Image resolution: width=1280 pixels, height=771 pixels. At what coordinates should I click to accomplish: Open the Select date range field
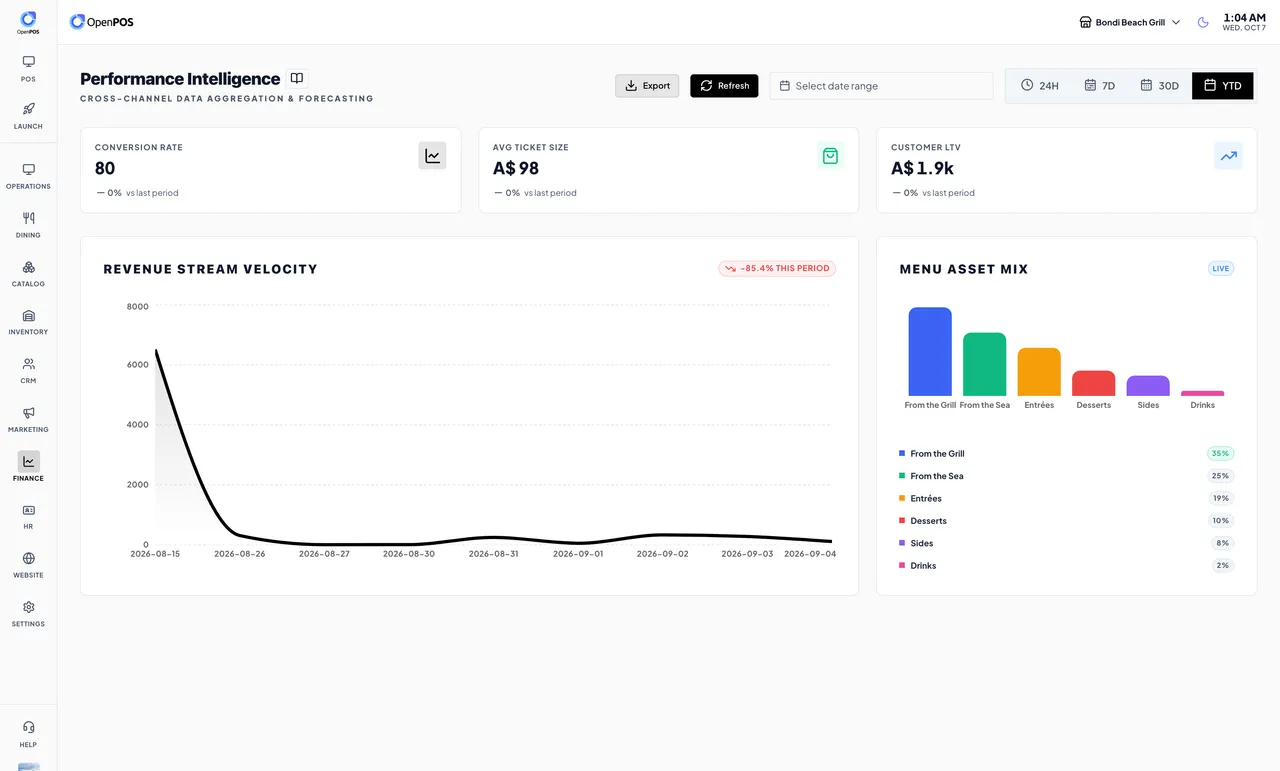[x=881, y=86]
